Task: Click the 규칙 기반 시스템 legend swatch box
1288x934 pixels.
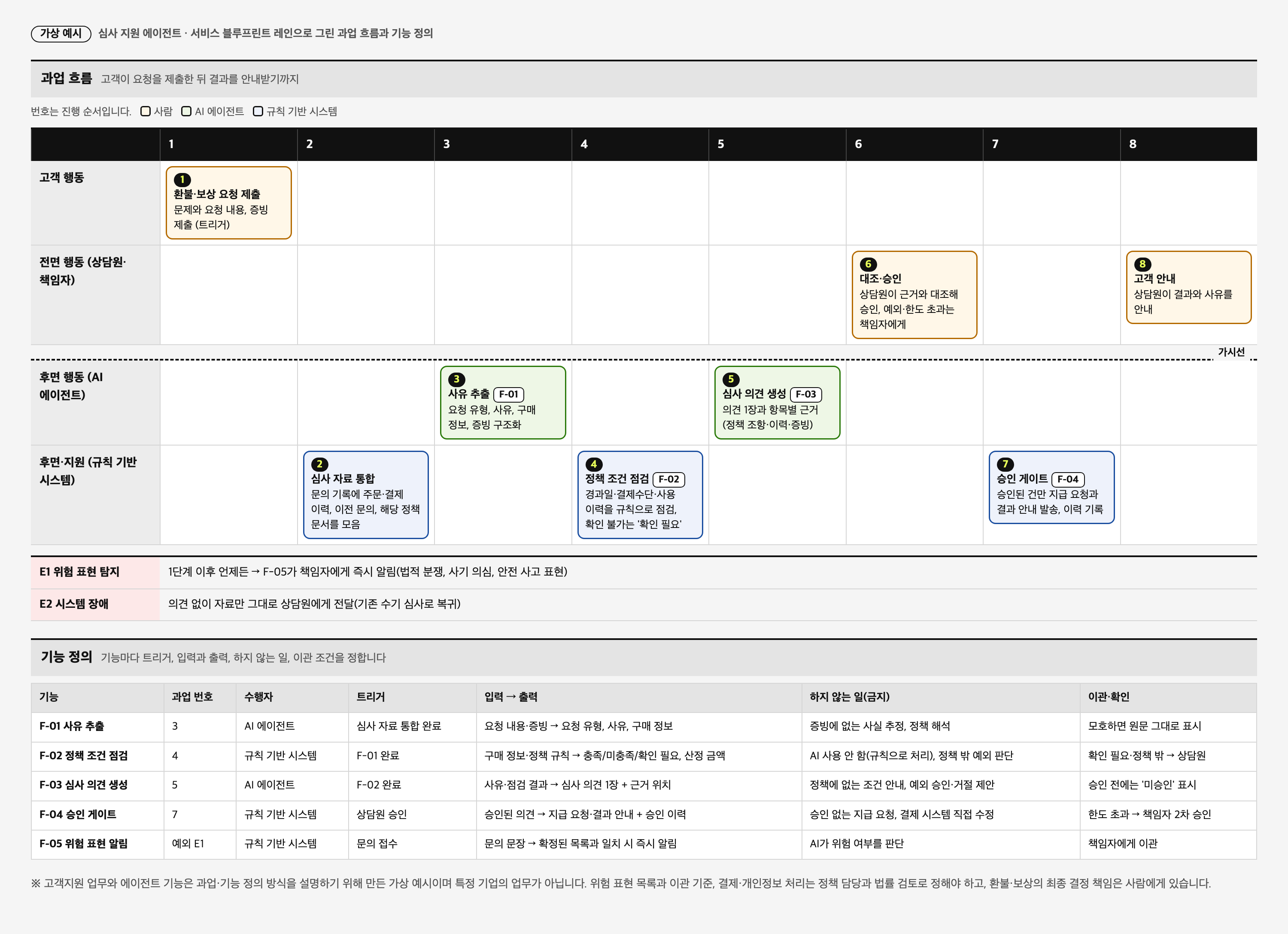Action: pyautogui.click(x=258, y=111)
